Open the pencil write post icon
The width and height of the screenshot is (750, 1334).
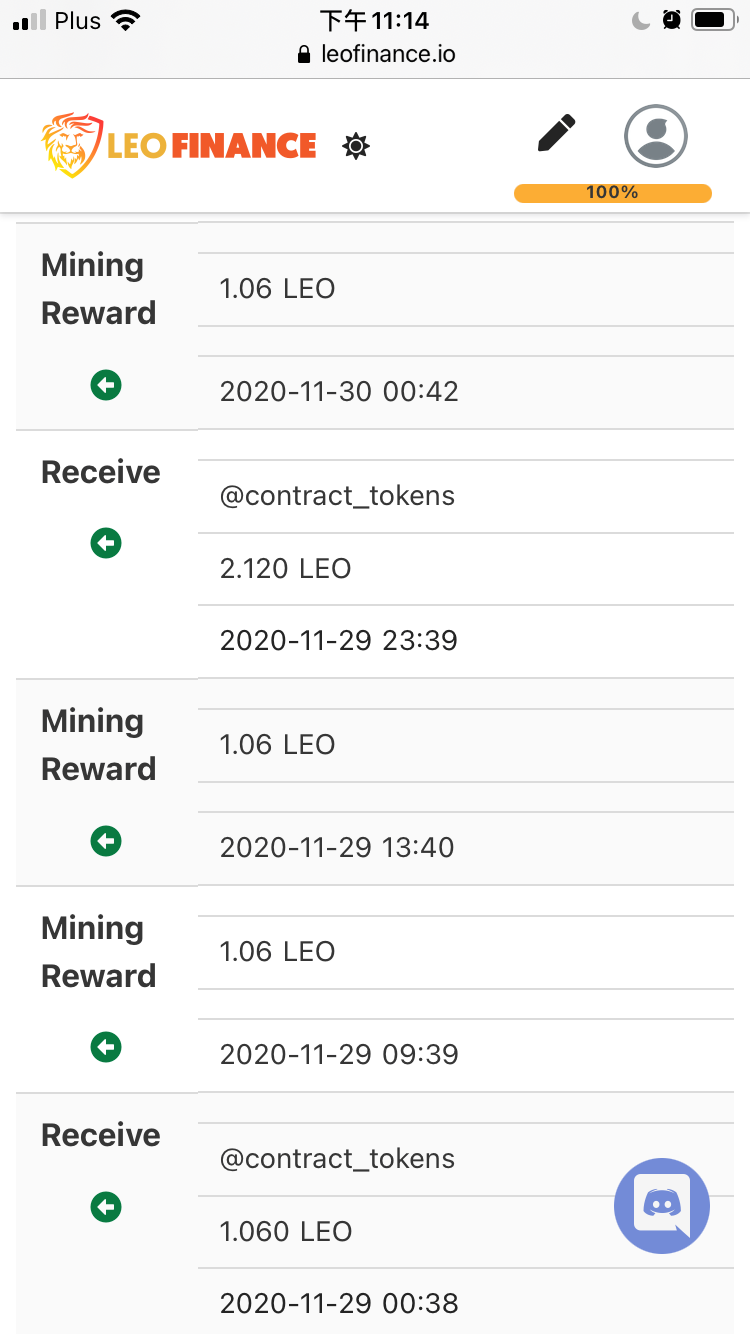point(556,134)
